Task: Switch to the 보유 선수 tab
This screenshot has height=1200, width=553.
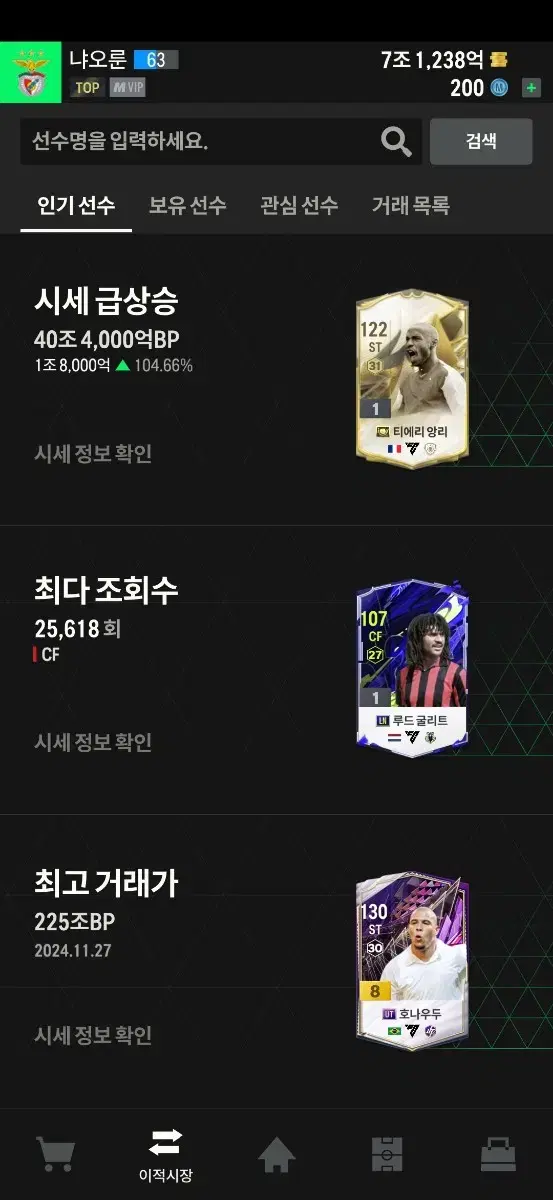Action: (x=188, y=205)
